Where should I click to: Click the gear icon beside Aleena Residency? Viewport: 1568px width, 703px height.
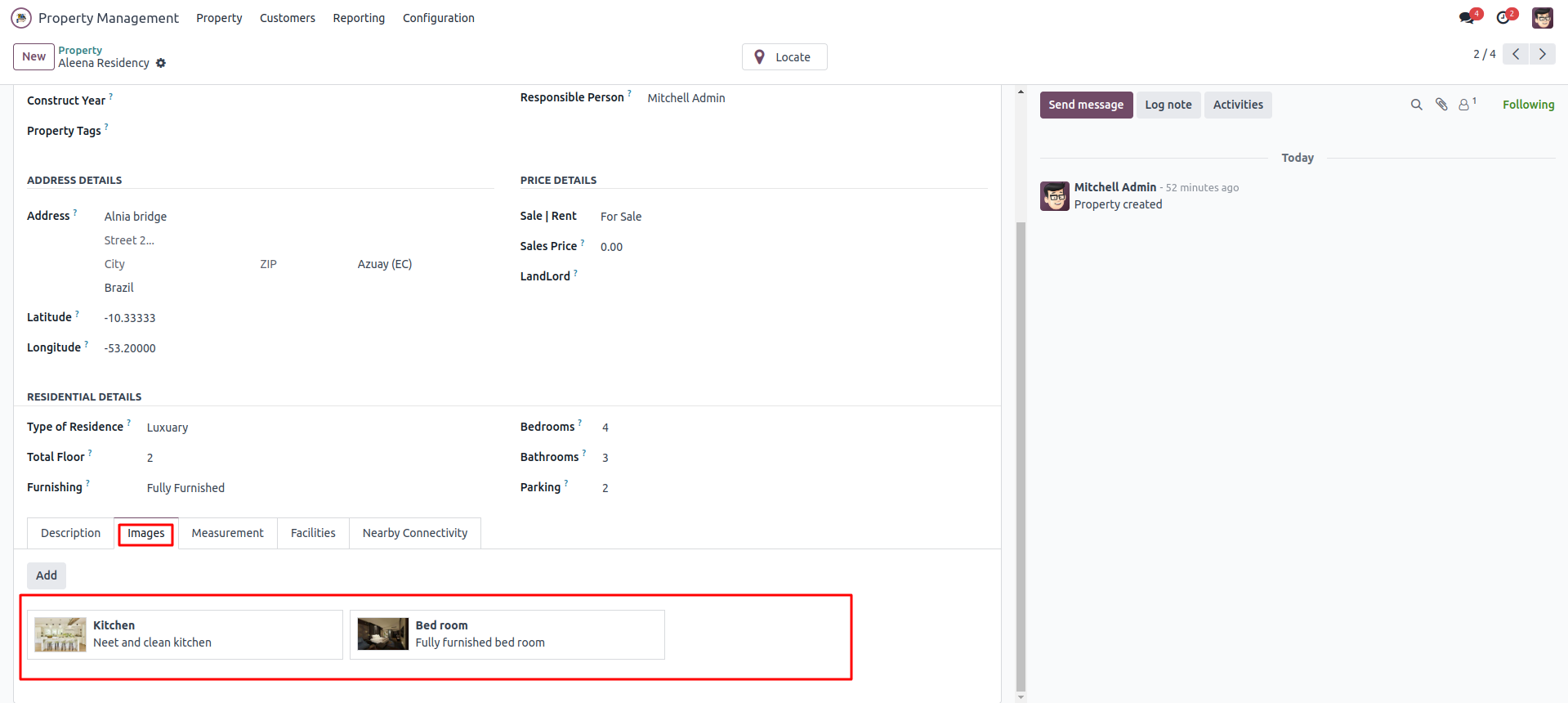click(161, 63)
